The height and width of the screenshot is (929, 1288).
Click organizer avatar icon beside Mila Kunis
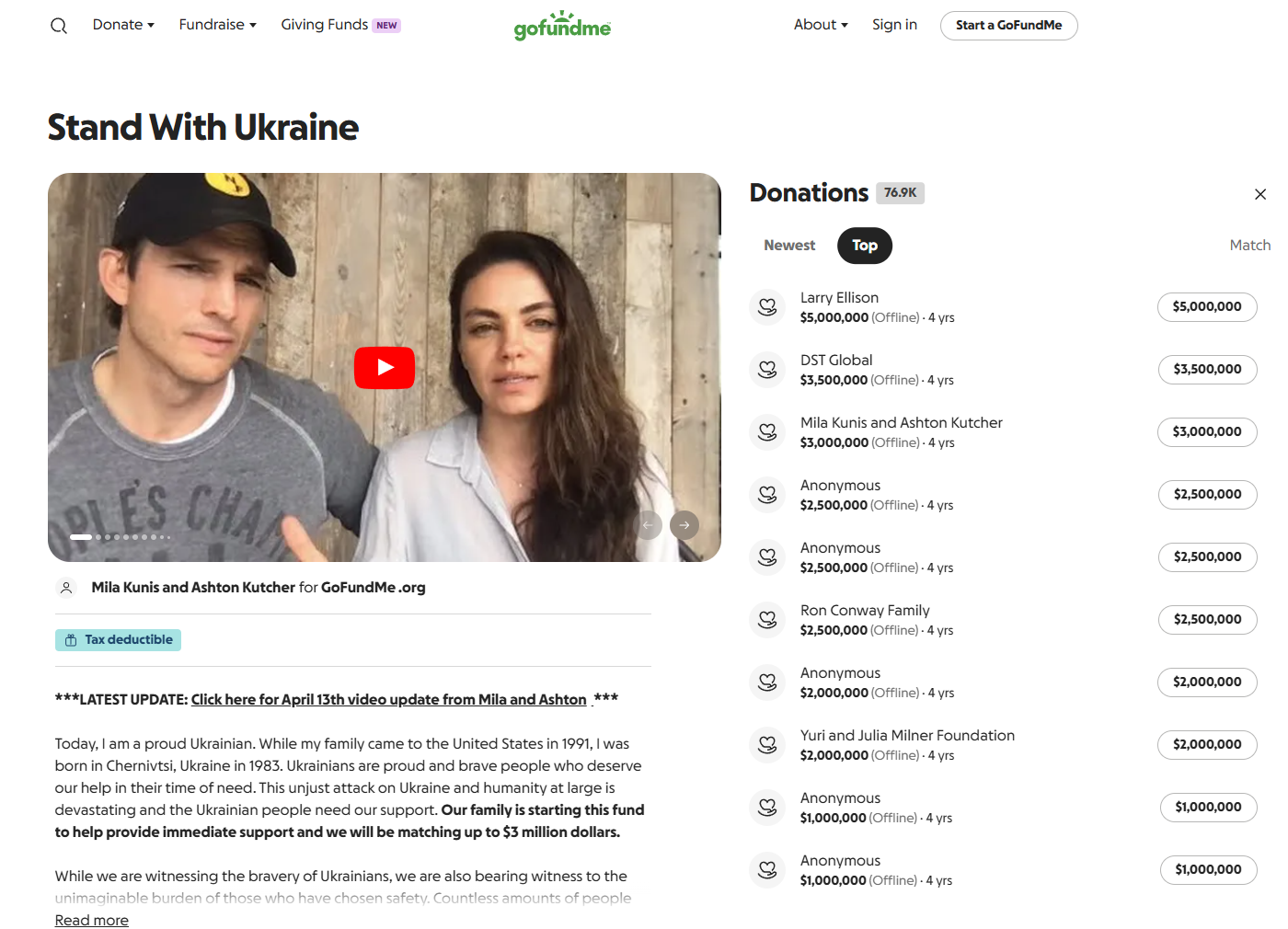point(66,588)
